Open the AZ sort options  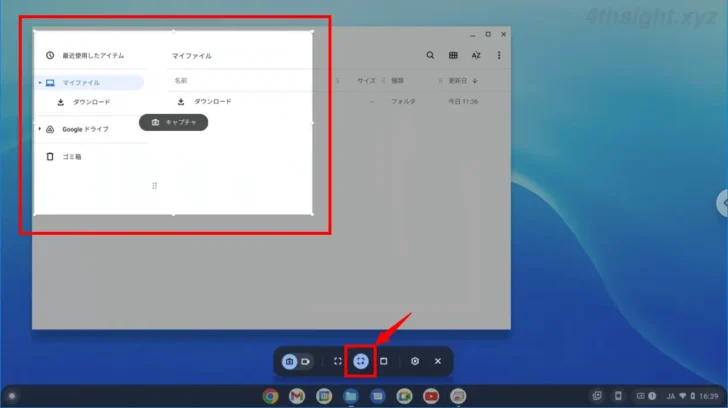pyautogui.click(x=476, y=55)
